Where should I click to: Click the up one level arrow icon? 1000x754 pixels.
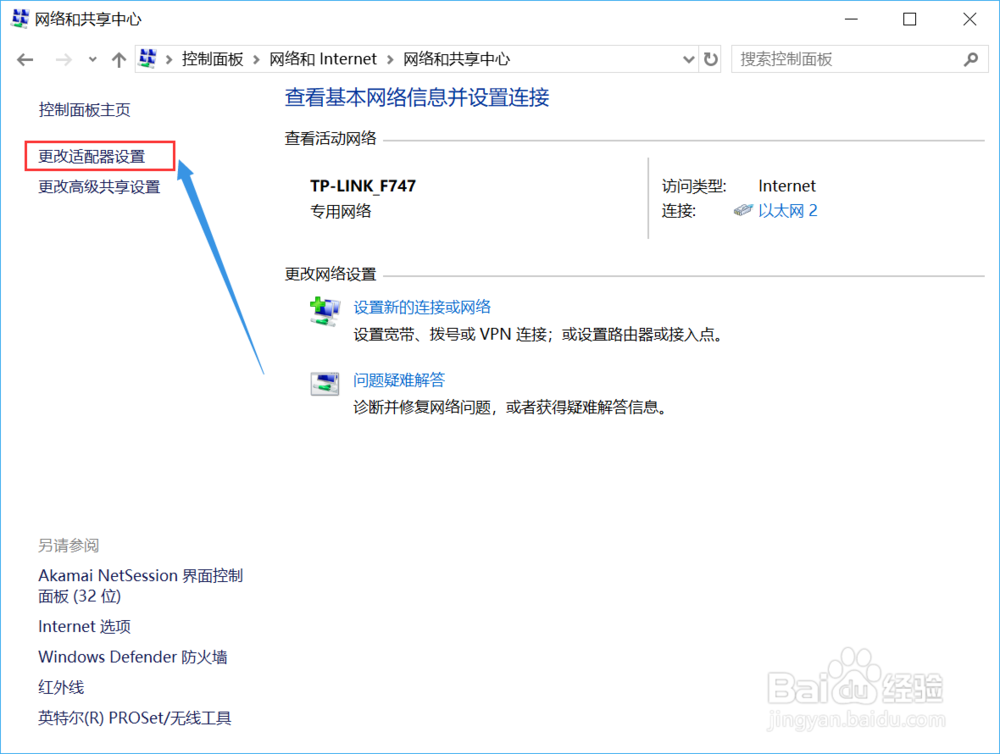click(117, 59)
